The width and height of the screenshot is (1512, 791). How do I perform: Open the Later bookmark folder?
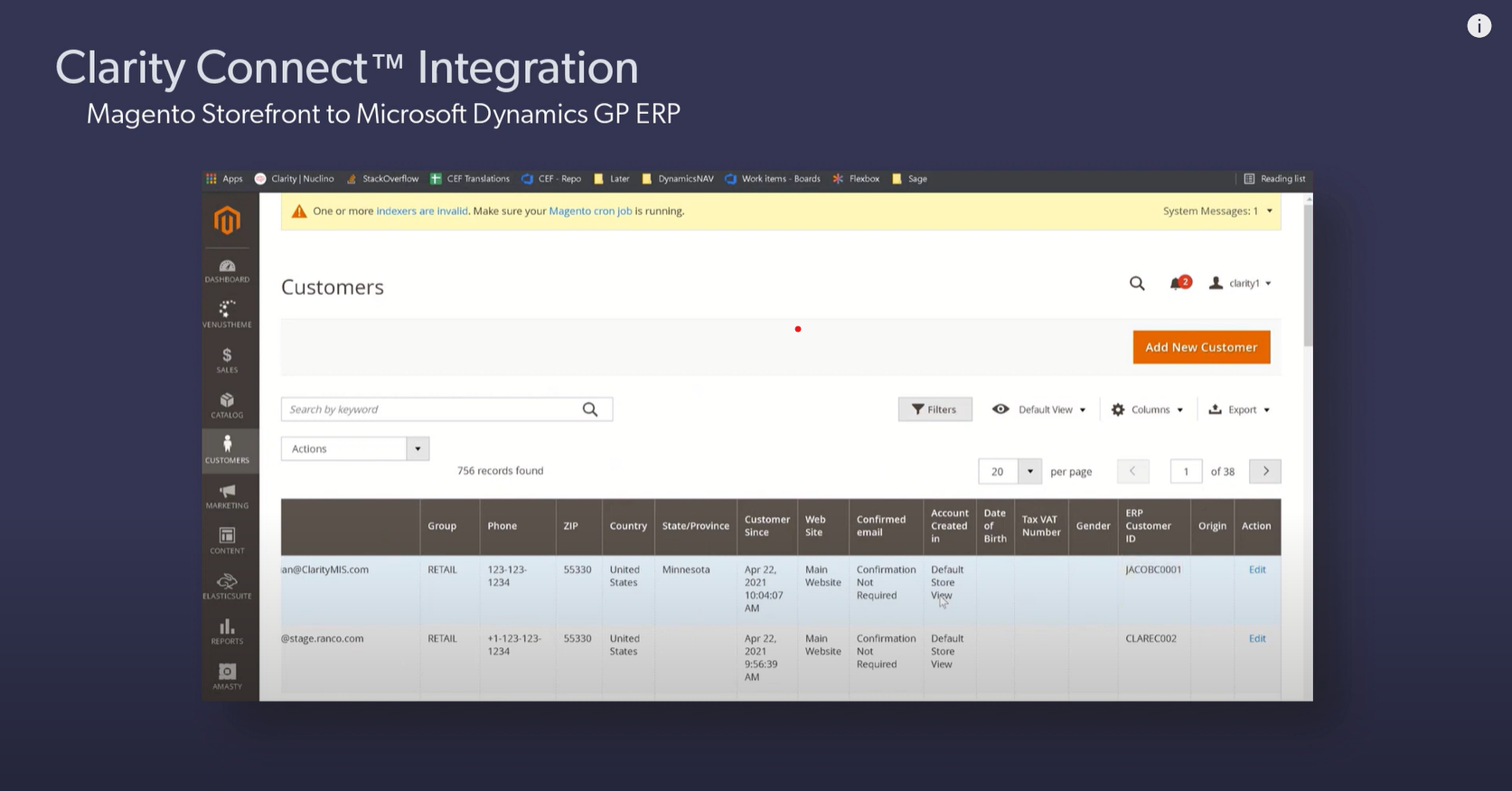pyautogui.click(x=612, y=179)
